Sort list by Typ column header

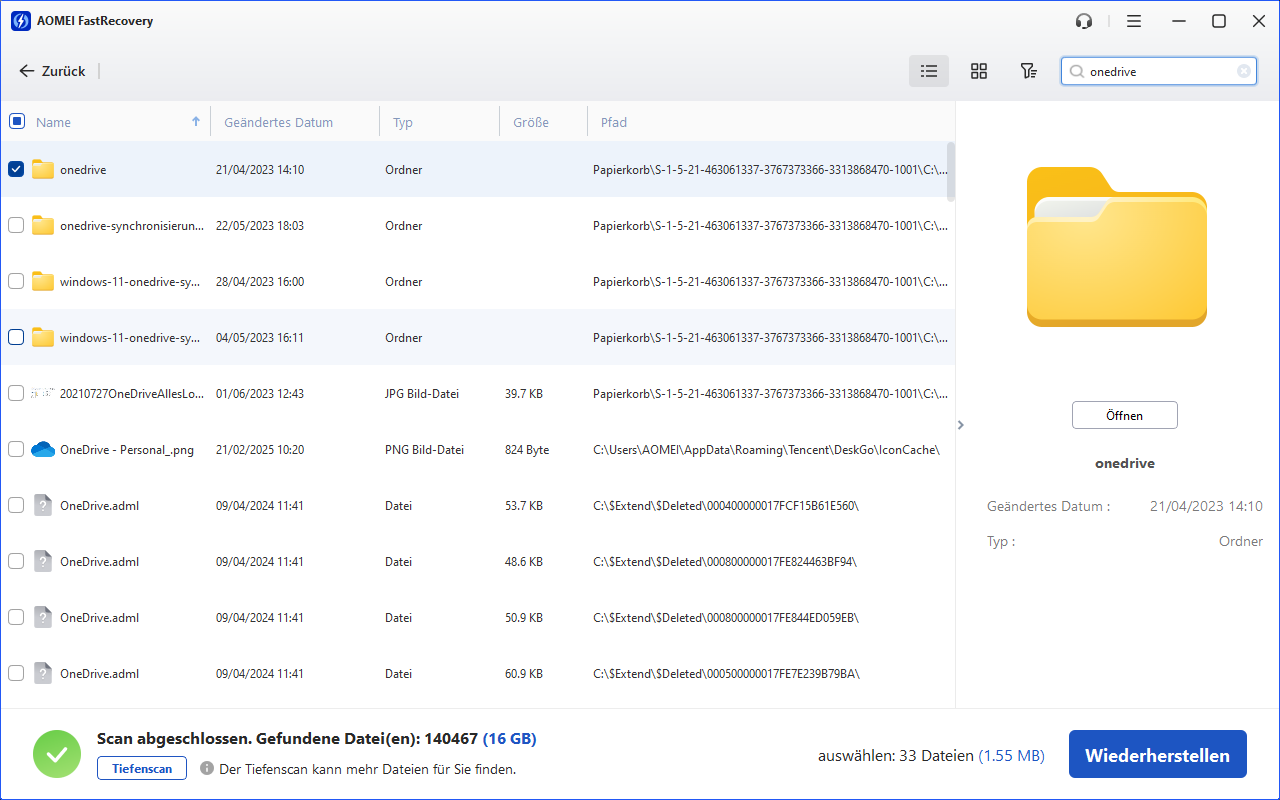point(403,122)
